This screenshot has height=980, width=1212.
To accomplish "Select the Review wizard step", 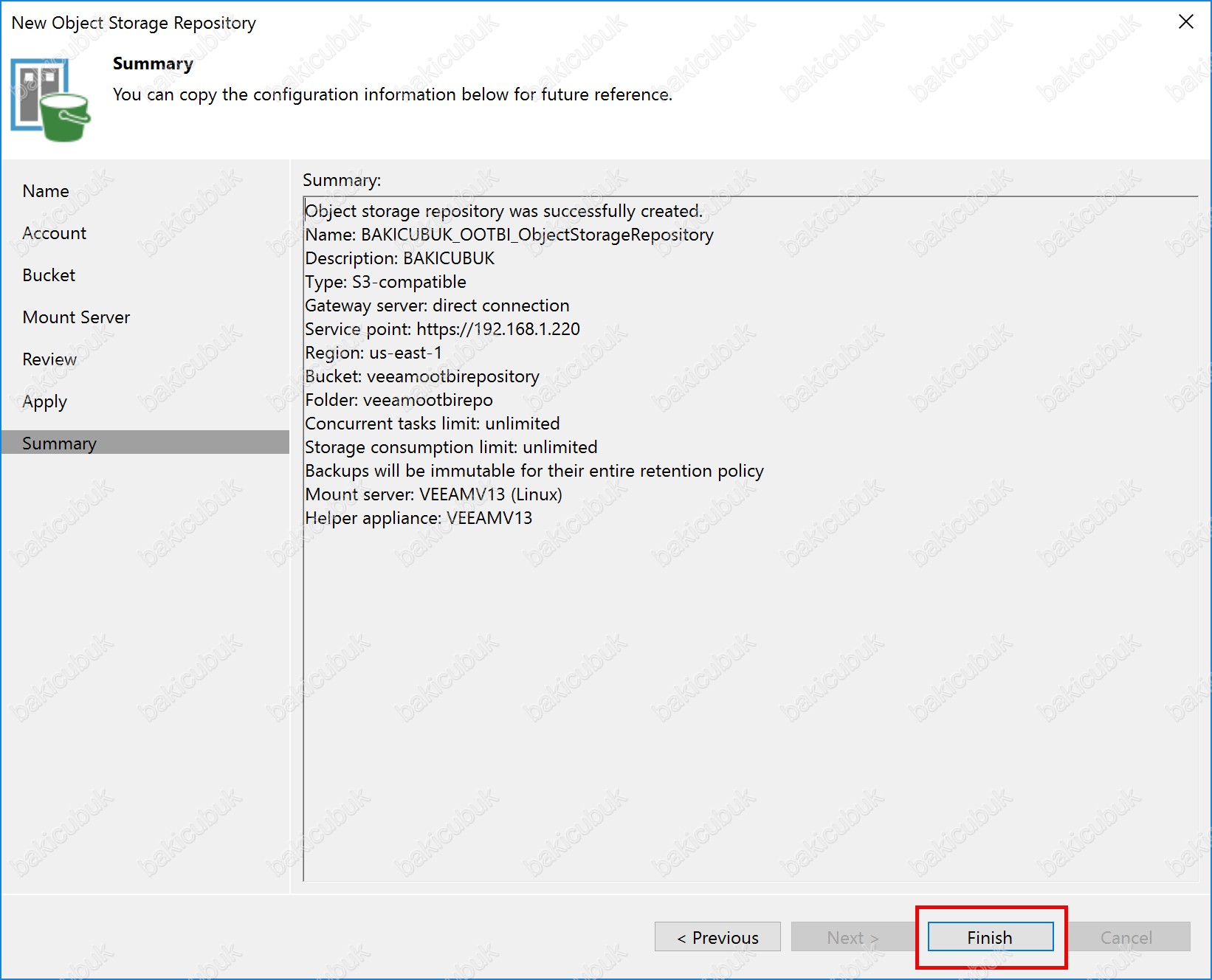I will click(49, 359).
